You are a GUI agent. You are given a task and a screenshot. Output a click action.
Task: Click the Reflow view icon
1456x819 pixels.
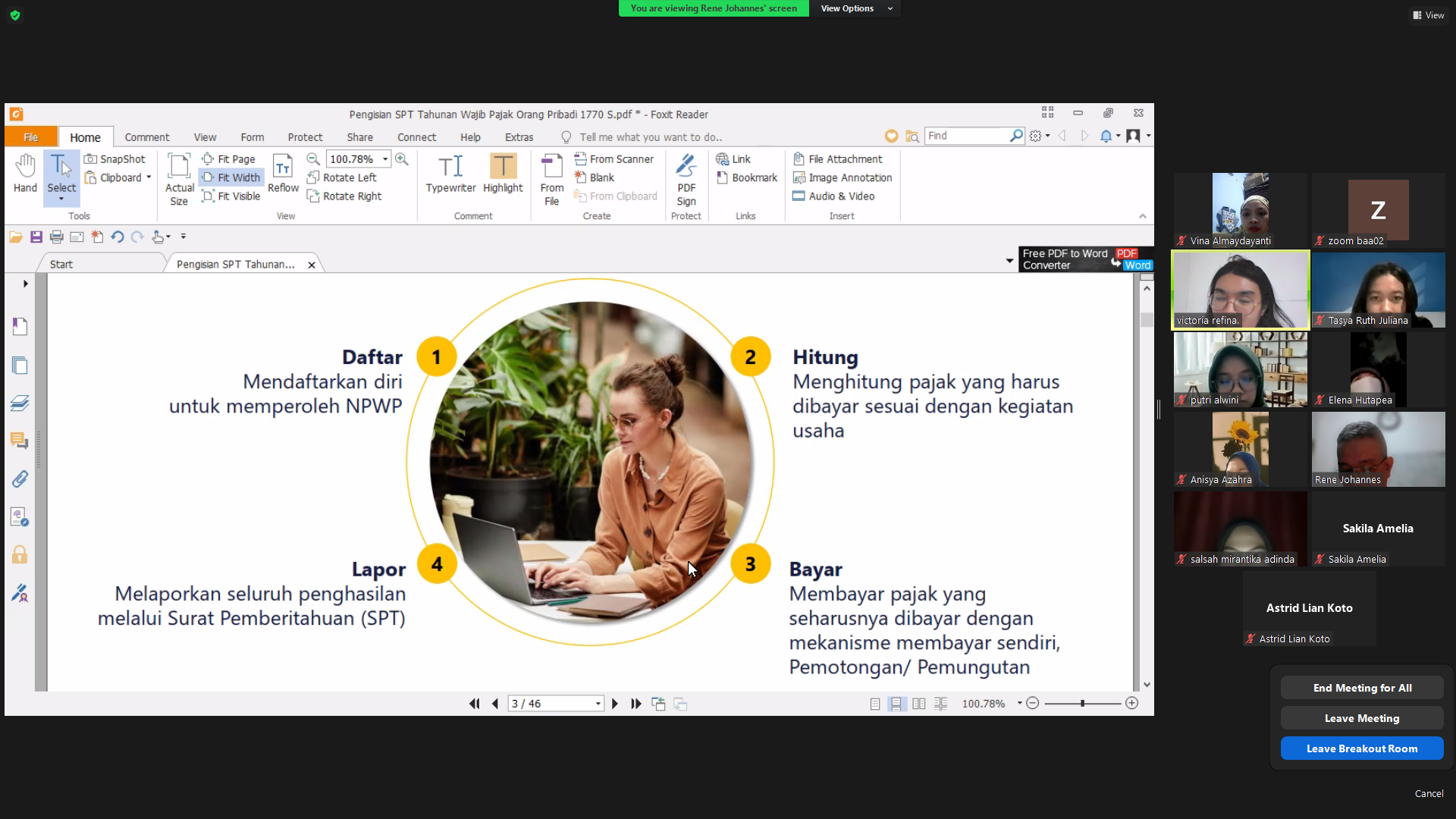click(283, 174)
